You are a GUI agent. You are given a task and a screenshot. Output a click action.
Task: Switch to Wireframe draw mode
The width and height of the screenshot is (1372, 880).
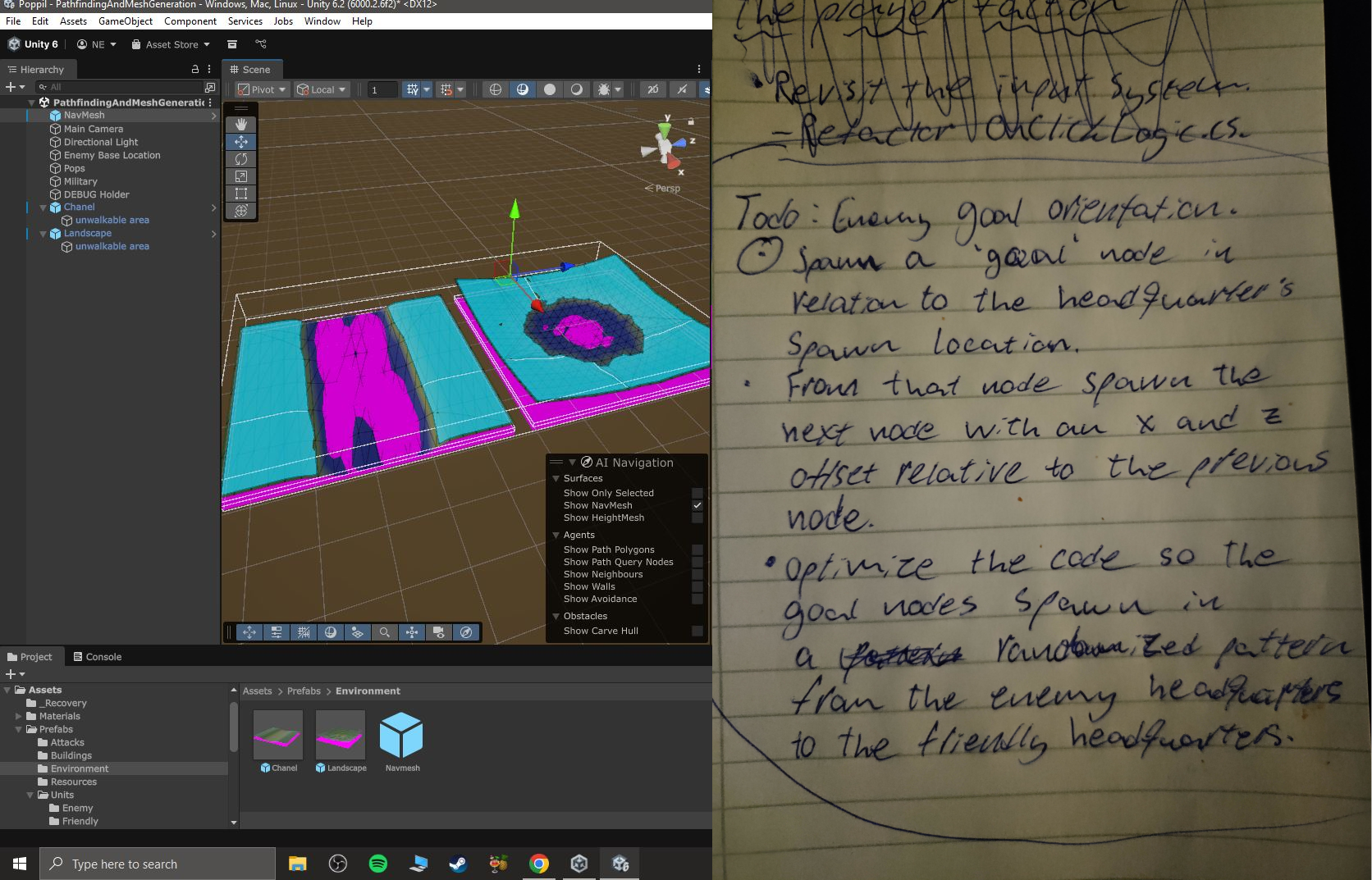[x=496, y=89]
